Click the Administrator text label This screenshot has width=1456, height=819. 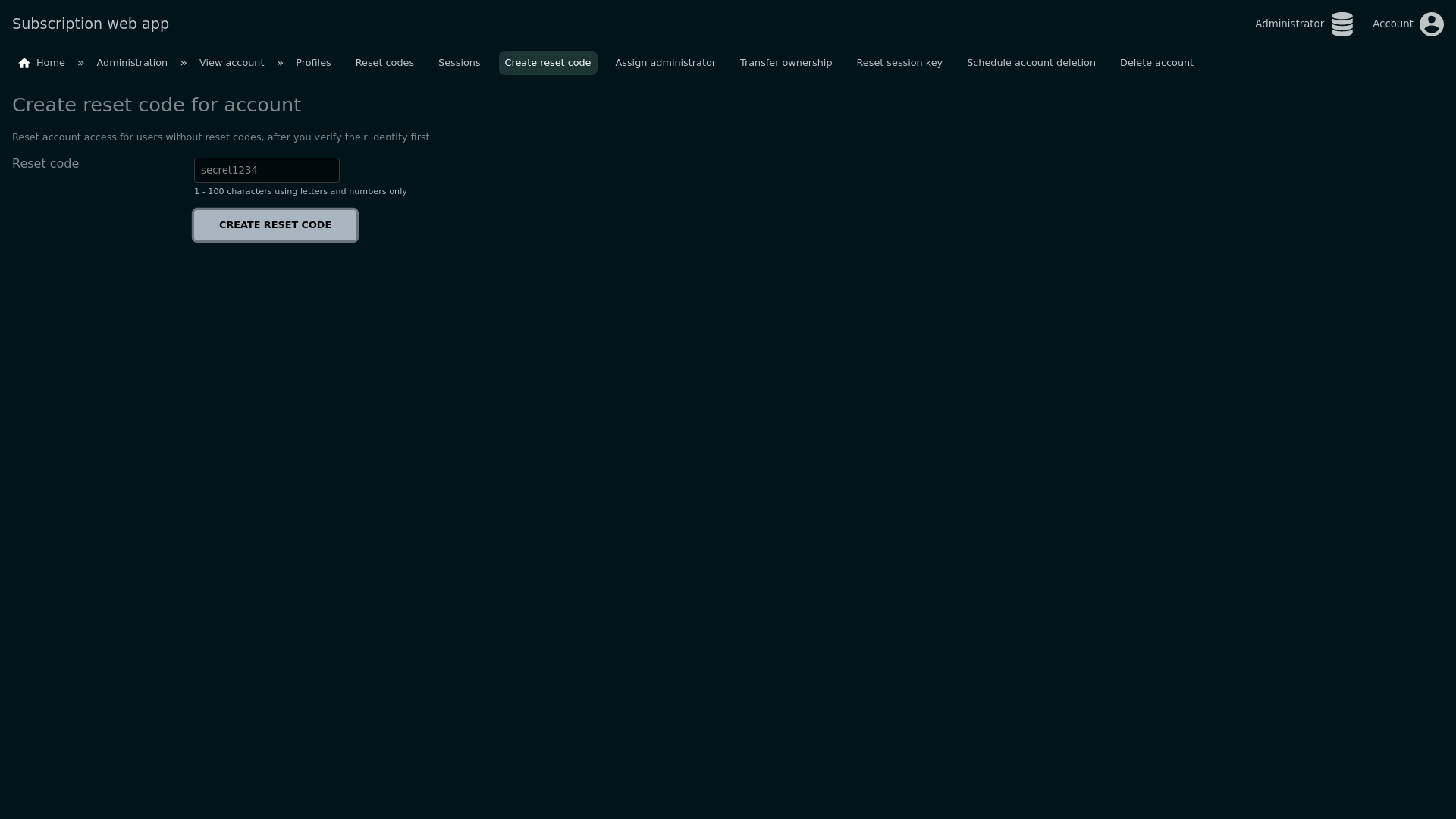tap(1288, 24)
